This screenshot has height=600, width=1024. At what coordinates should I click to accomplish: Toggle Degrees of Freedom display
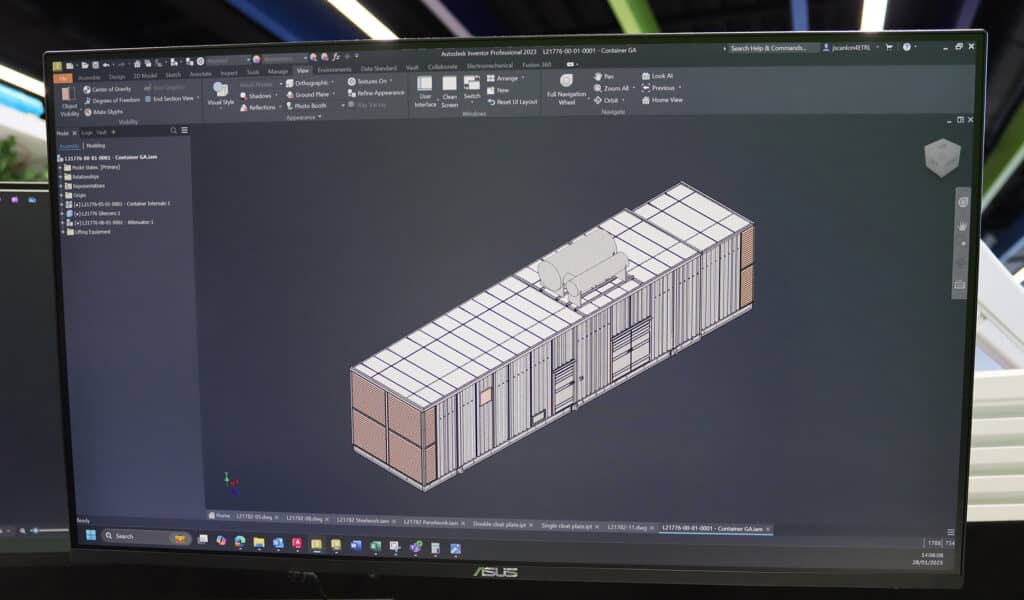pyautogui.click(x=111, y=101)
